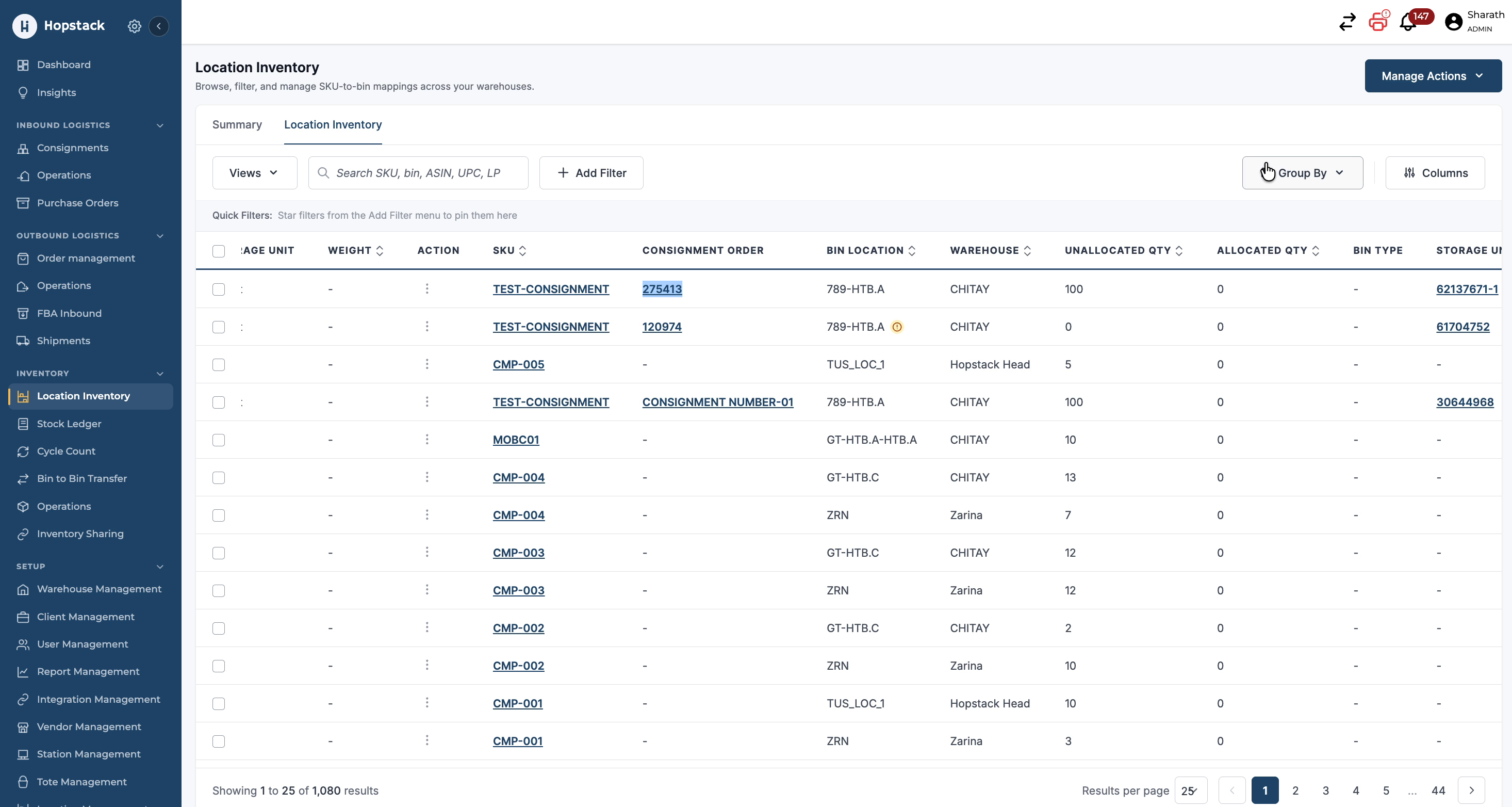The image size is (1512, 807).
Task: Click the Order management icon
Action: 23,258
